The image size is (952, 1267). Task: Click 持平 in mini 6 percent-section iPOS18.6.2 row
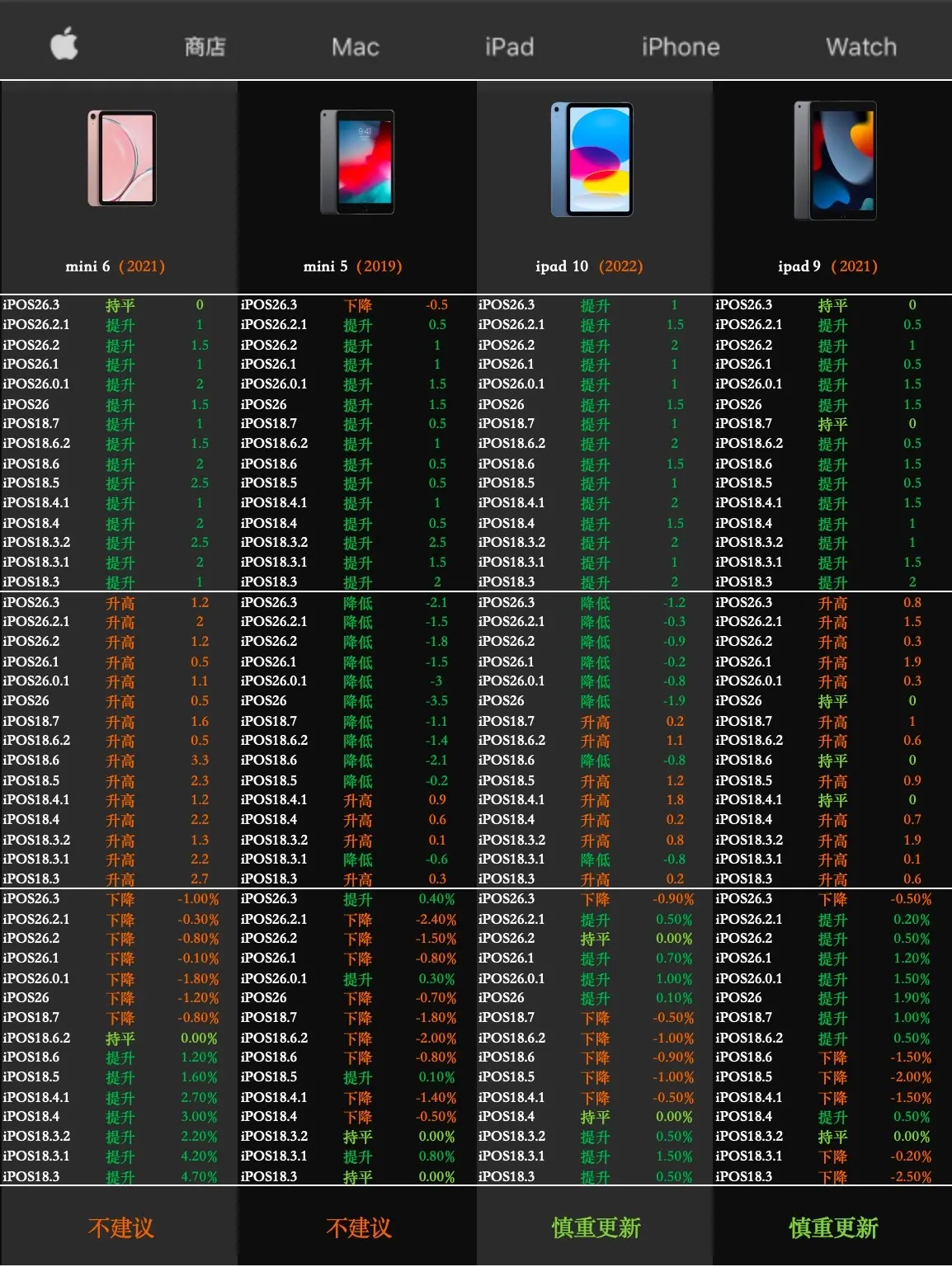[120, 1039]
